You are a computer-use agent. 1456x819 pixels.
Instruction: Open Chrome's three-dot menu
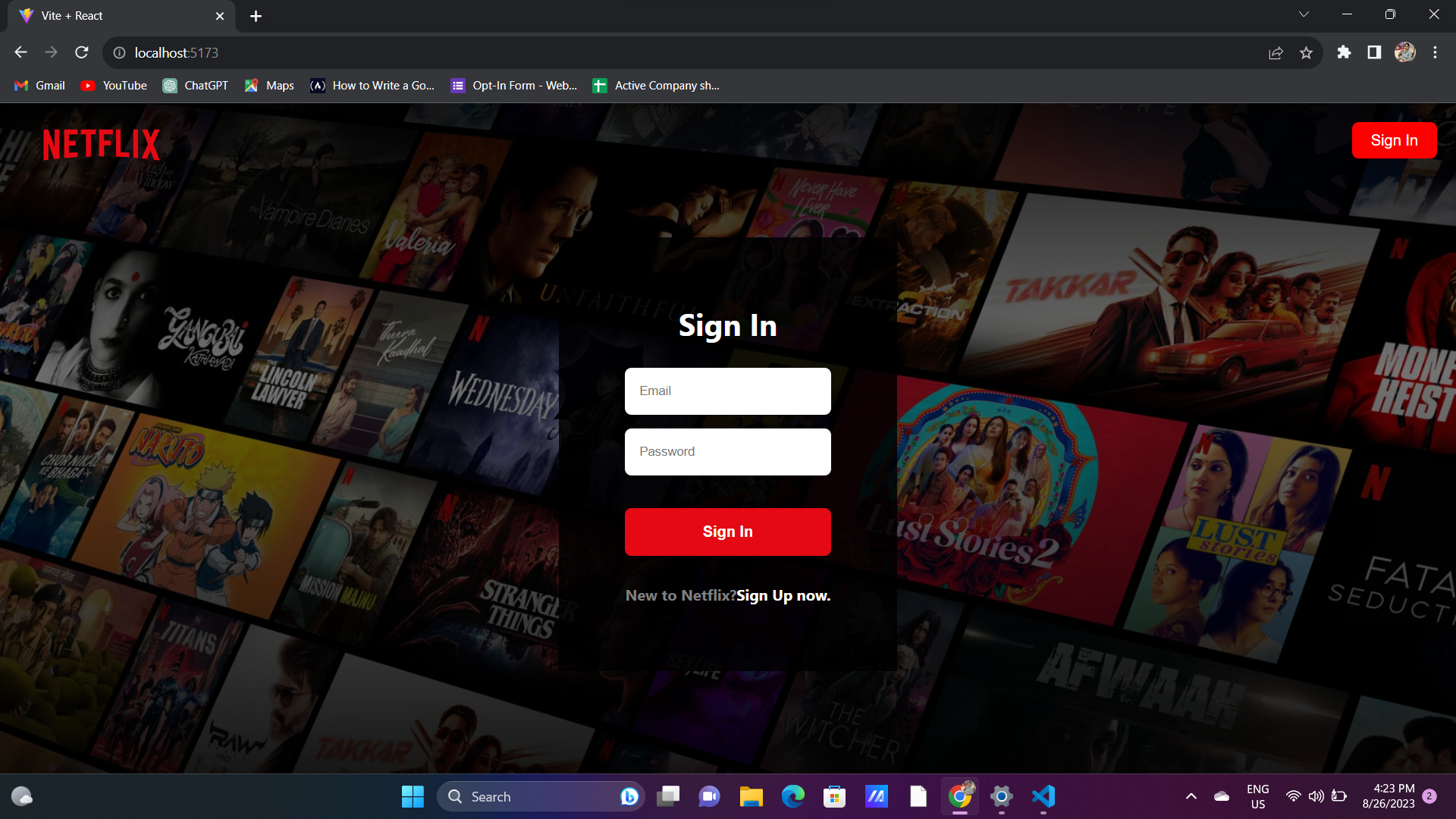point(1435,52)
